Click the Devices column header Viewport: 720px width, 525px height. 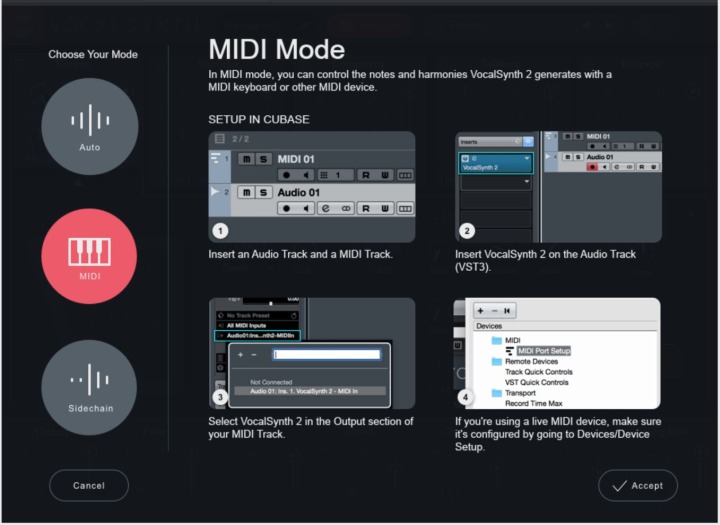566,326
